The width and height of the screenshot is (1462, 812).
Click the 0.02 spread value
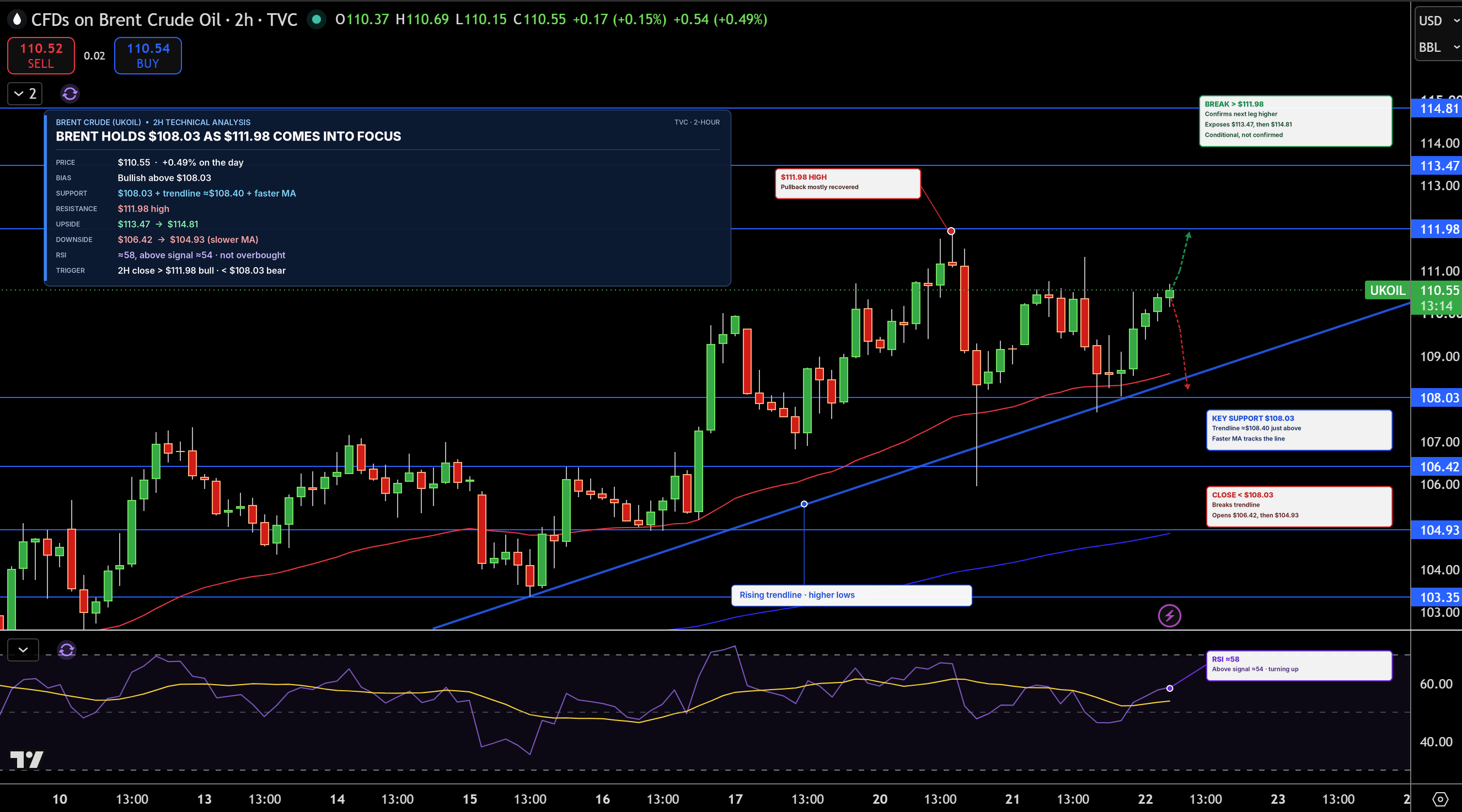click(94, 56)
